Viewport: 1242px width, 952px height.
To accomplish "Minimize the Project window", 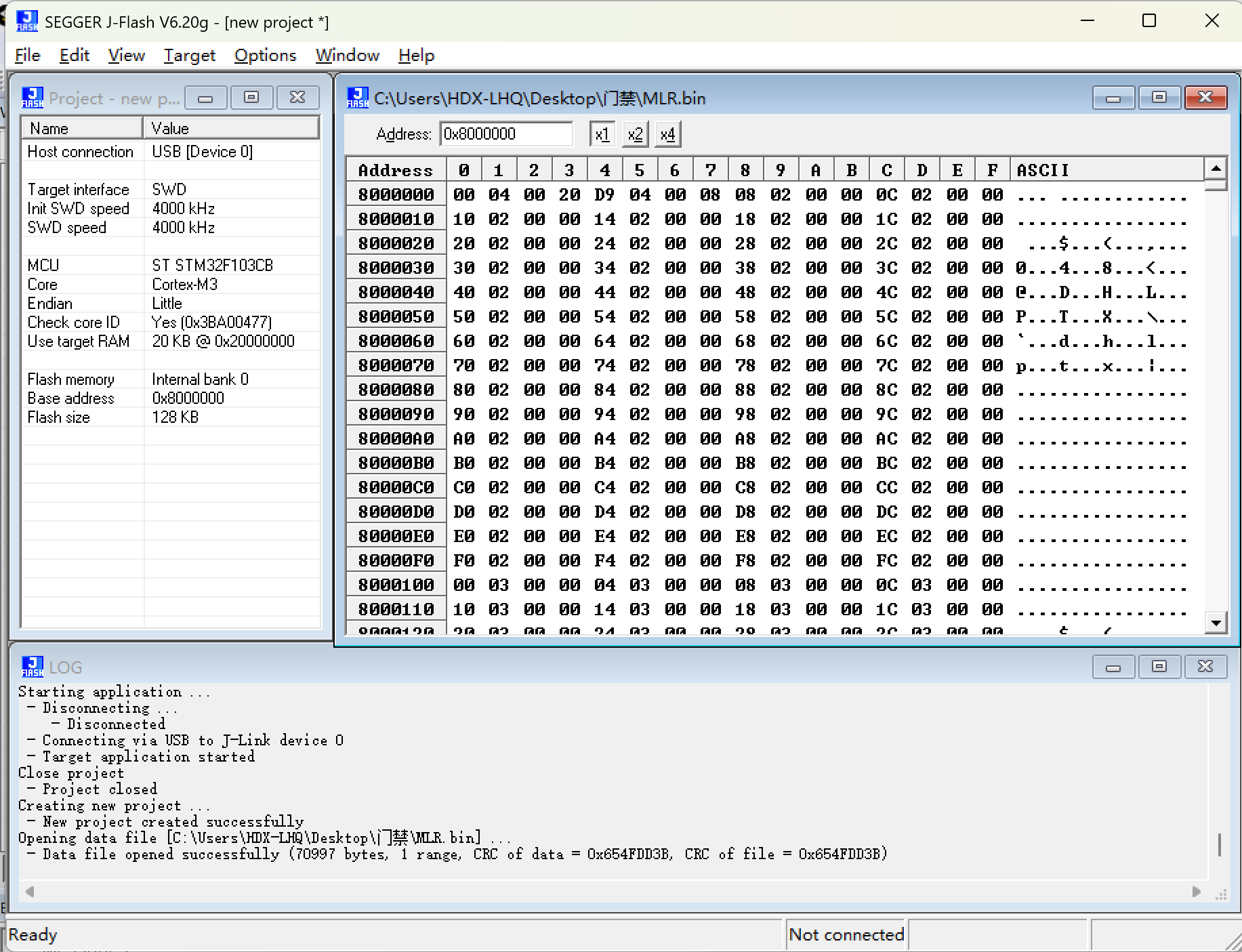I will point(205,98).
